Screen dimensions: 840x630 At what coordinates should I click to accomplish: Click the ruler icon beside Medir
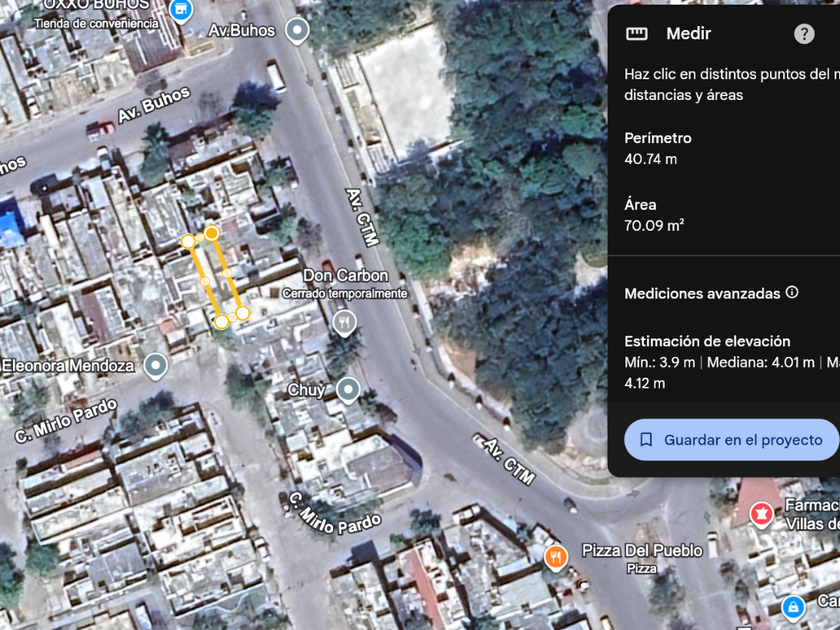(636, 34)
